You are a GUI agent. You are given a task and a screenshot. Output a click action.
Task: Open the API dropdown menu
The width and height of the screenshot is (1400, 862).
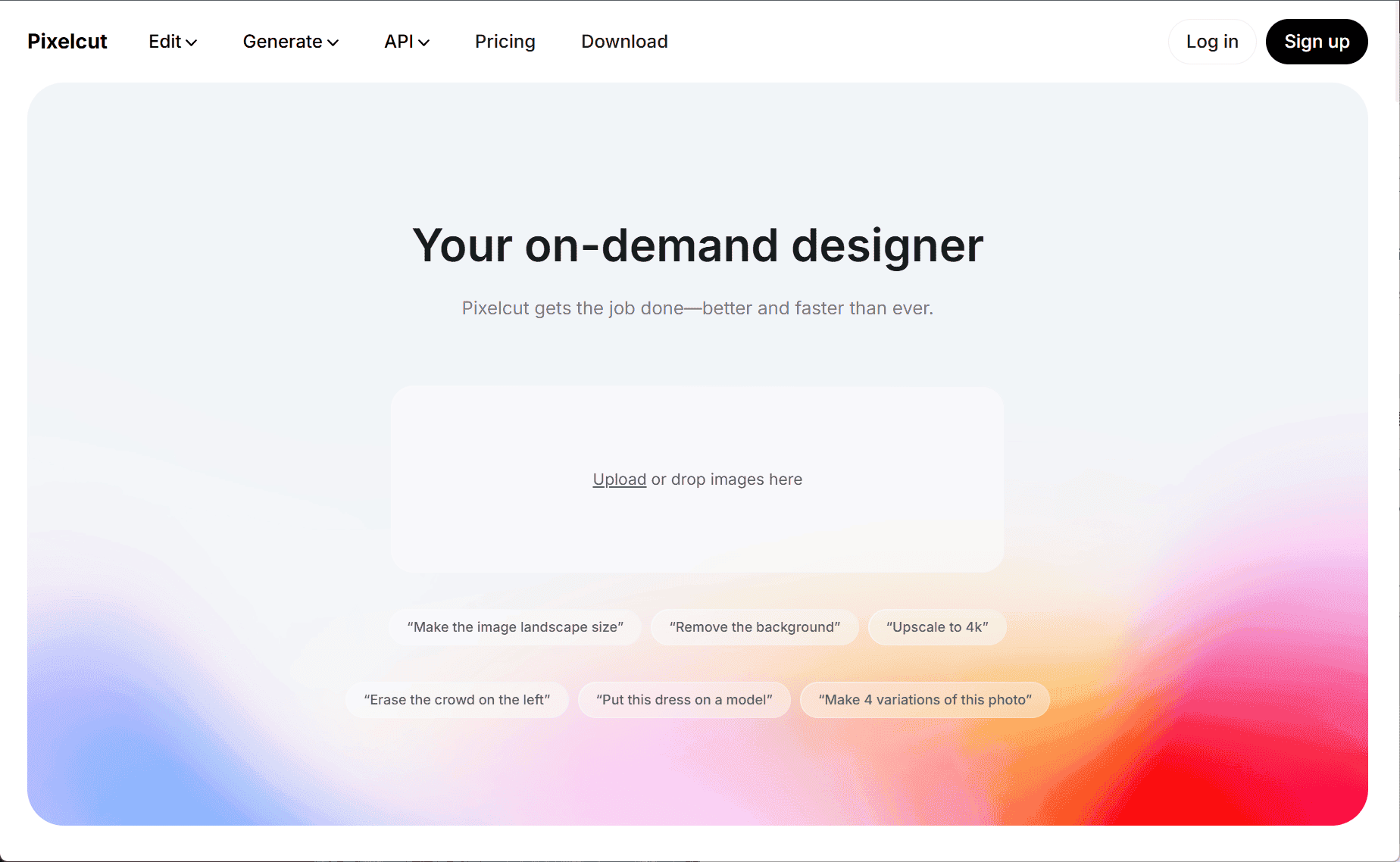(x=399, y=42)
